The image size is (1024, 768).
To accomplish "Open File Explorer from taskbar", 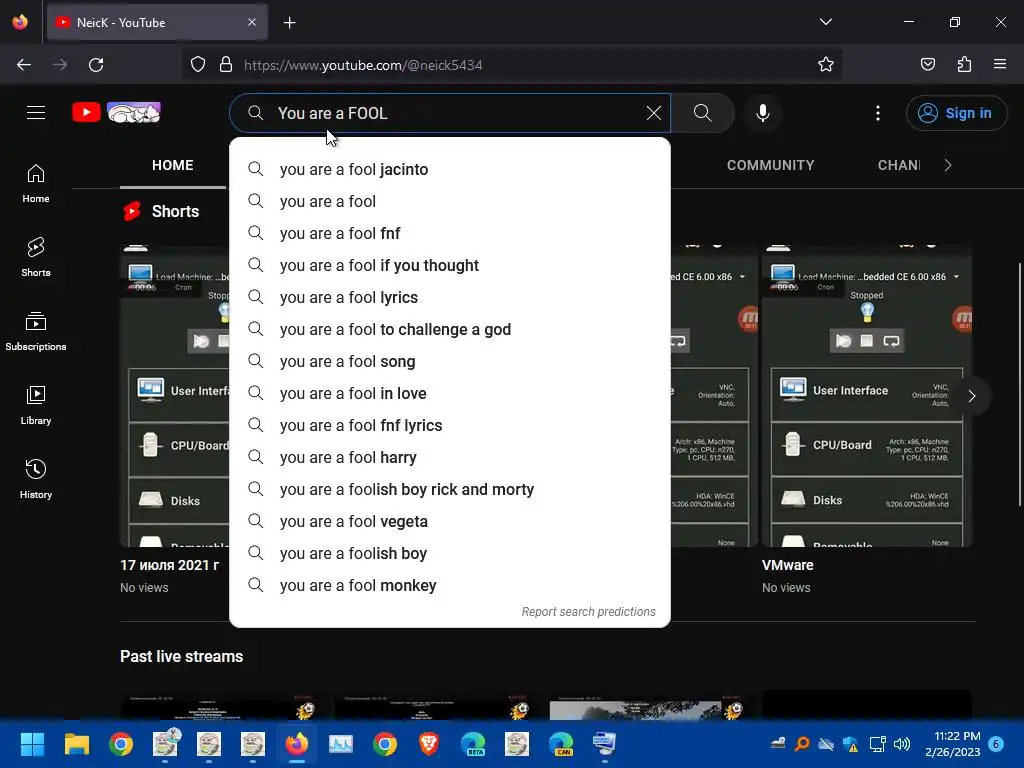I will [76, 744].
